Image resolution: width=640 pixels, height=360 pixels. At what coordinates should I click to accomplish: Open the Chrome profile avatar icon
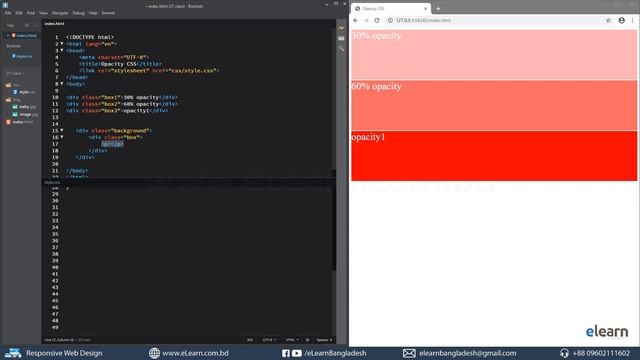pos(621,20)
